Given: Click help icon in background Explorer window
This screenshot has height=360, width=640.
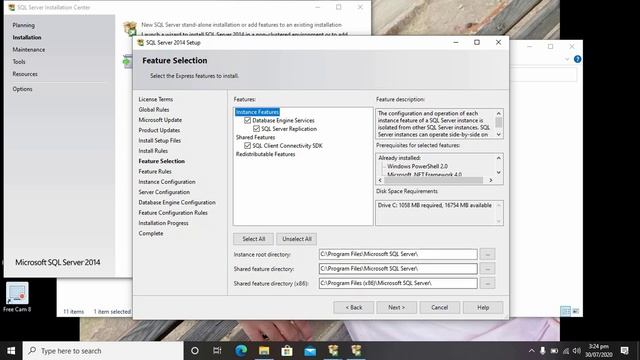Looking at the screenshot, I should [x=577, y=59].
